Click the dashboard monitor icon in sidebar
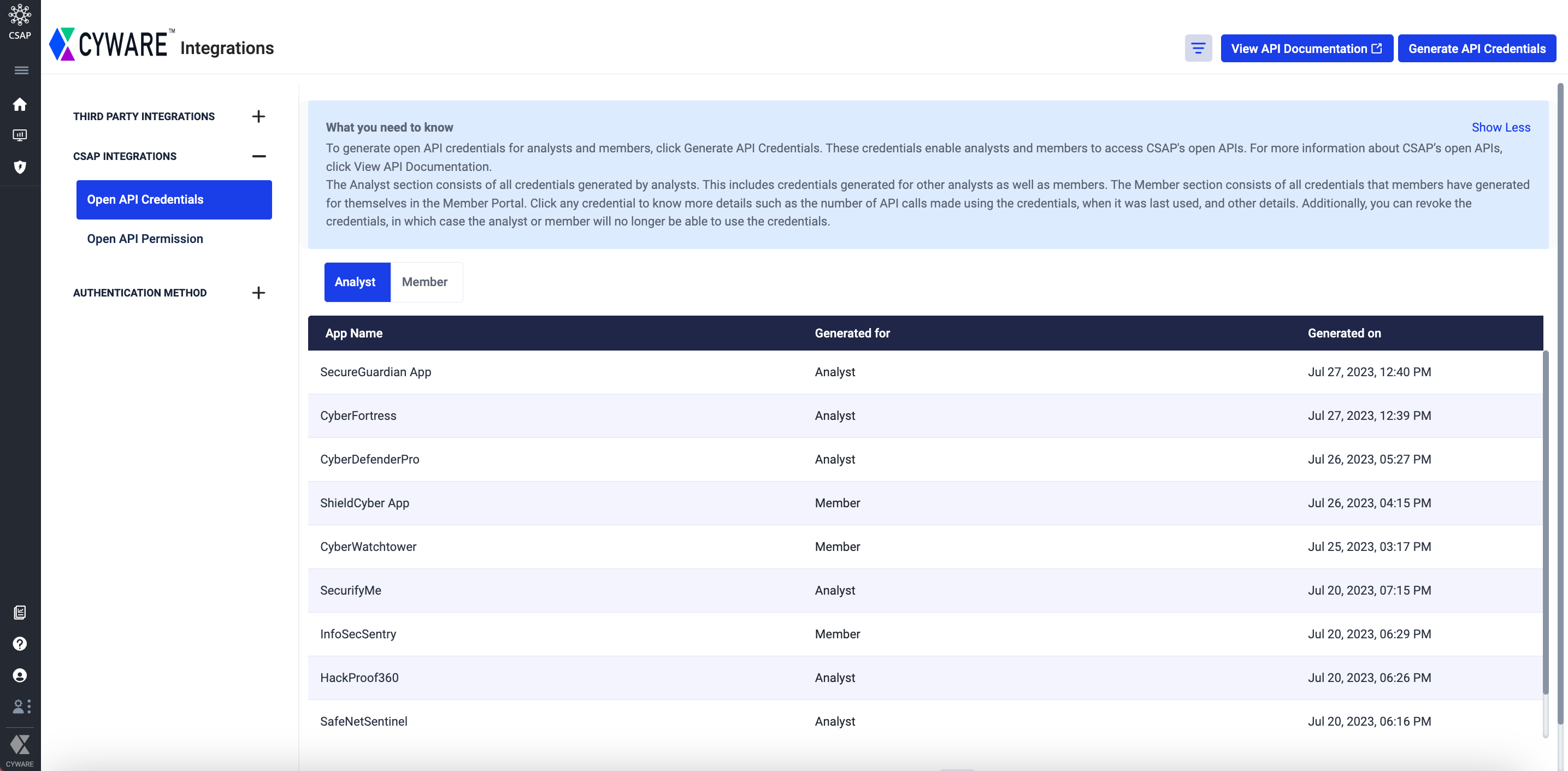The height and width of the screenshot is (771, 1568). point(20,135)
